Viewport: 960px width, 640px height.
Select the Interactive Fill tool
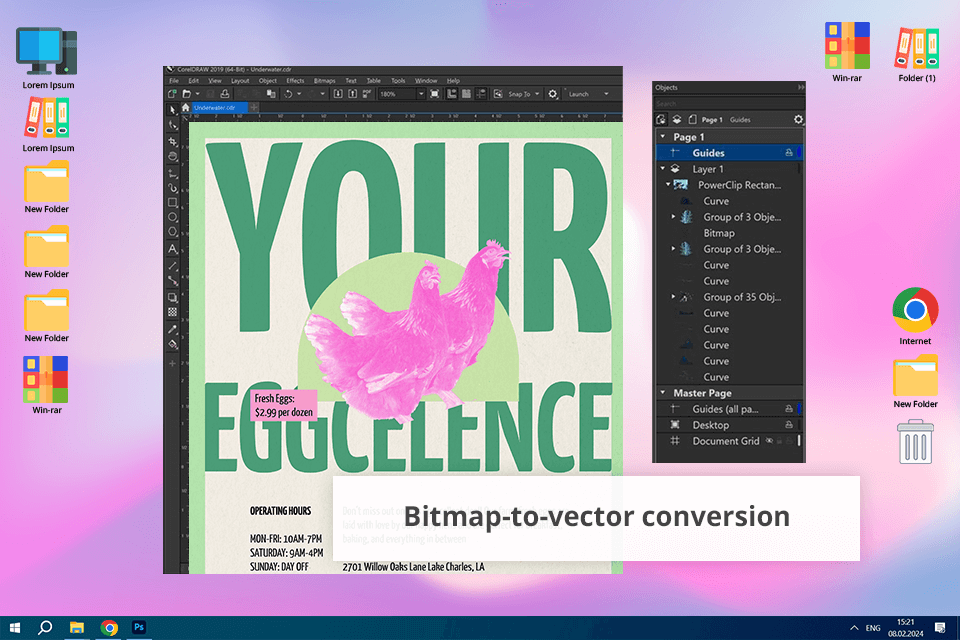coord(173,344)
